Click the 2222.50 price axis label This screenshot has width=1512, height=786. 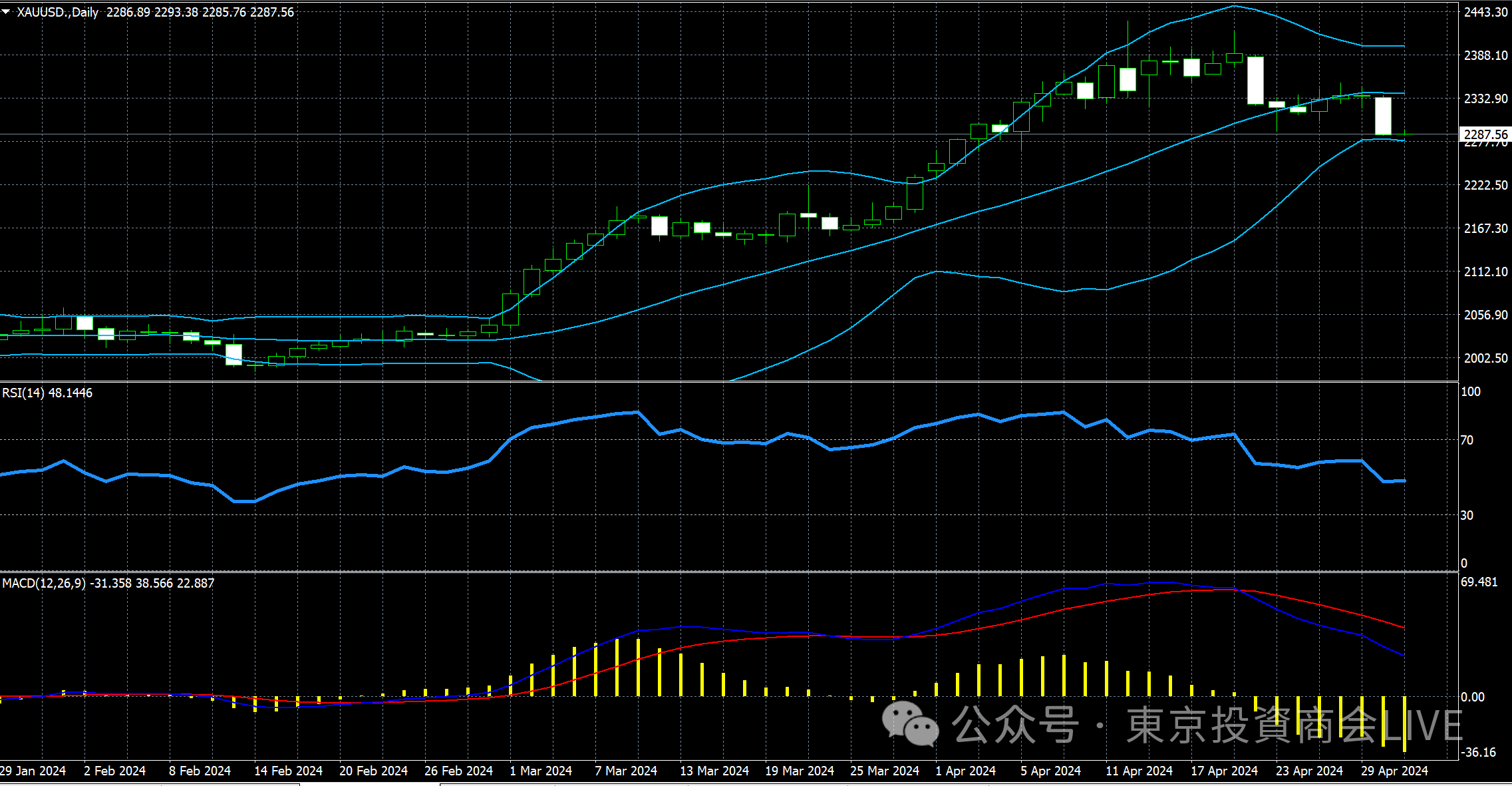[x=1485, y=185]
